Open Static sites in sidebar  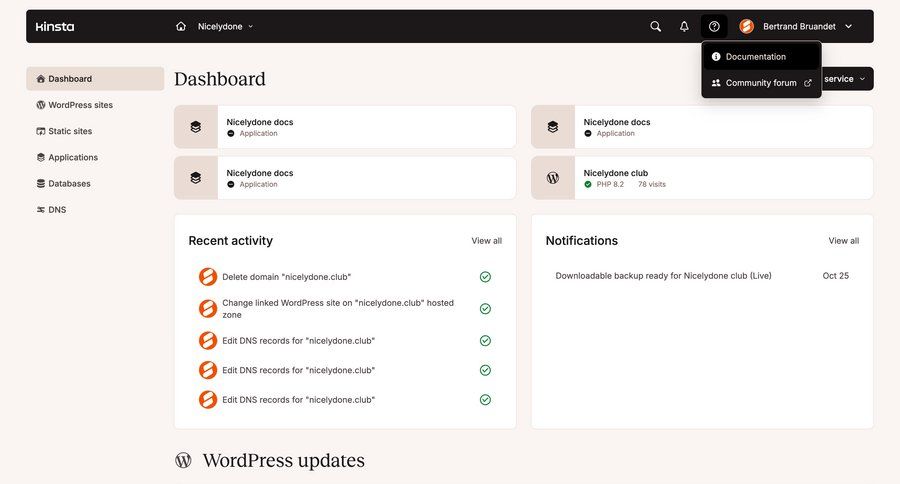pos(70,131)
